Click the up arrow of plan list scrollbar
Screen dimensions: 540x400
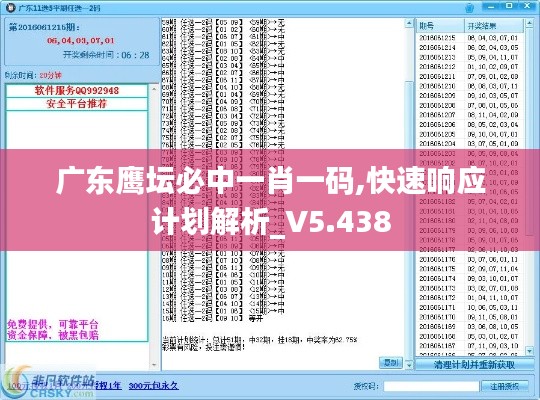pos(409,23)
